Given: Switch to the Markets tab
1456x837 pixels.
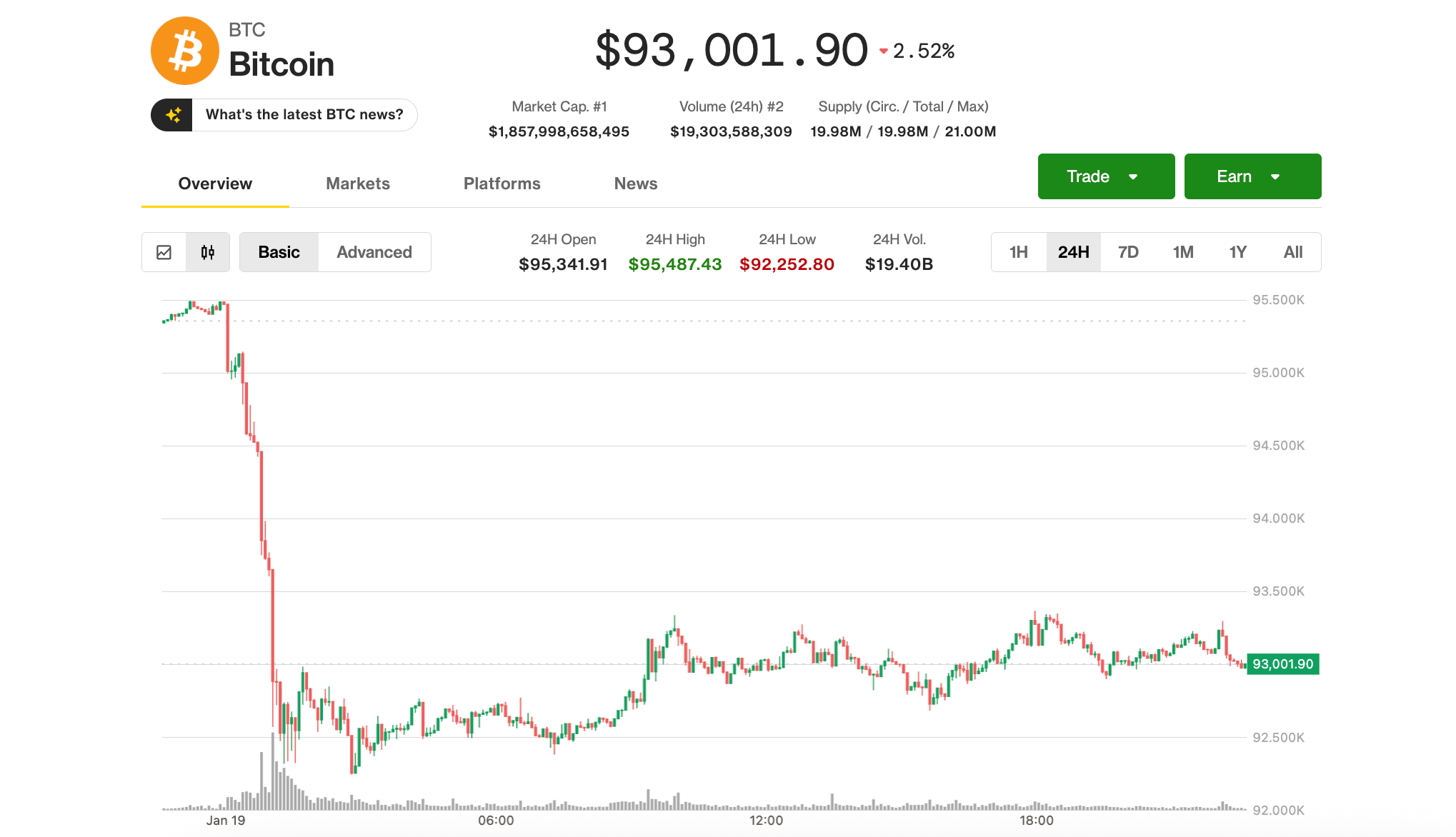Looking at the screenshot, I should [357, 184].
